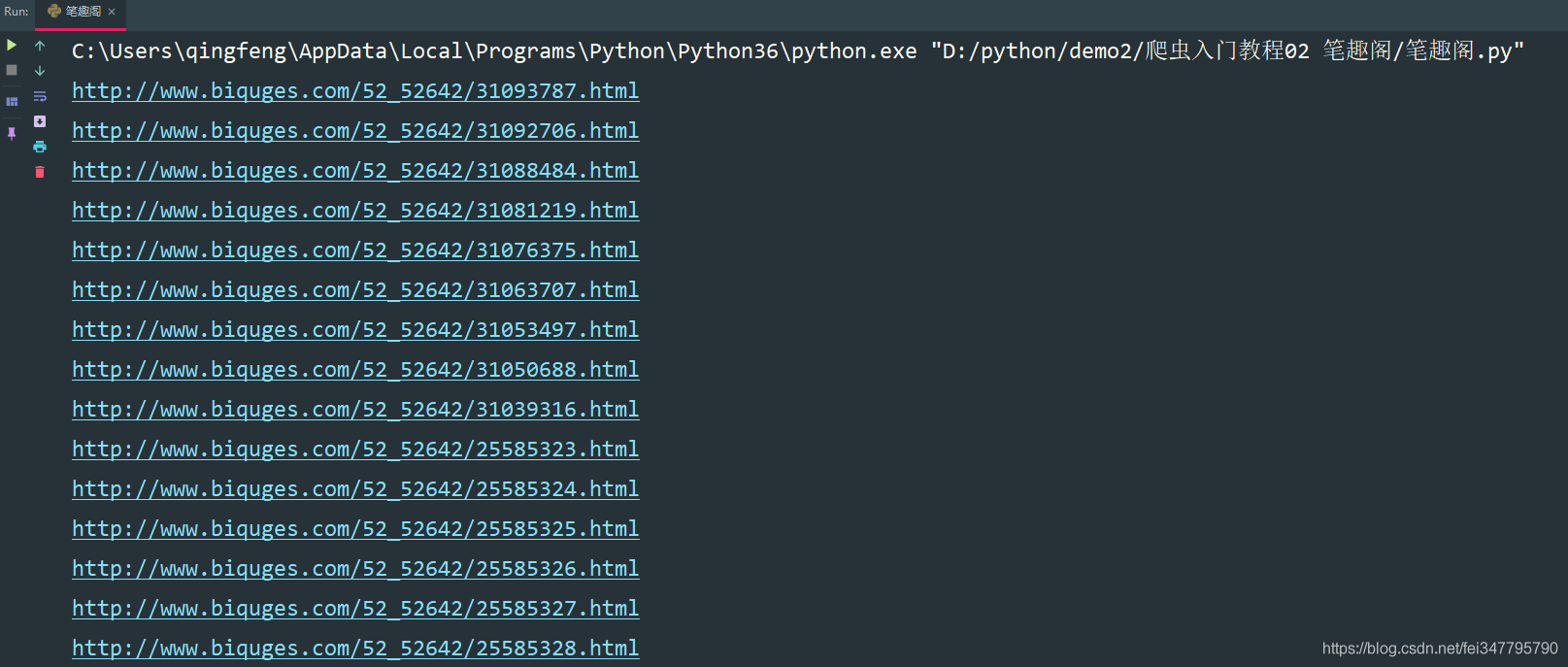Clear console with the red trash icon
1568x667 pixels.
coord(40,172)
